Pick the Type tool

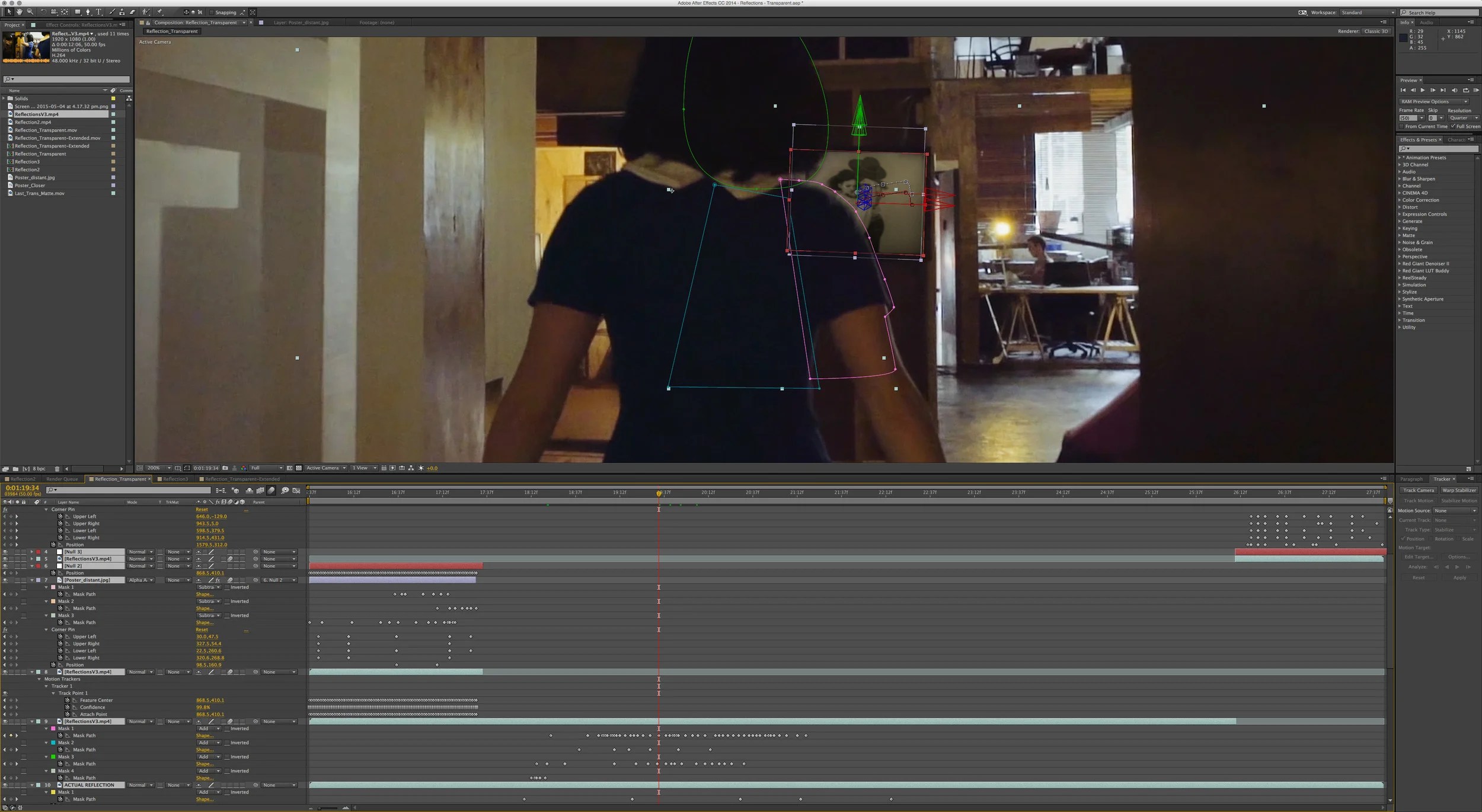click(x=98, y=12)
